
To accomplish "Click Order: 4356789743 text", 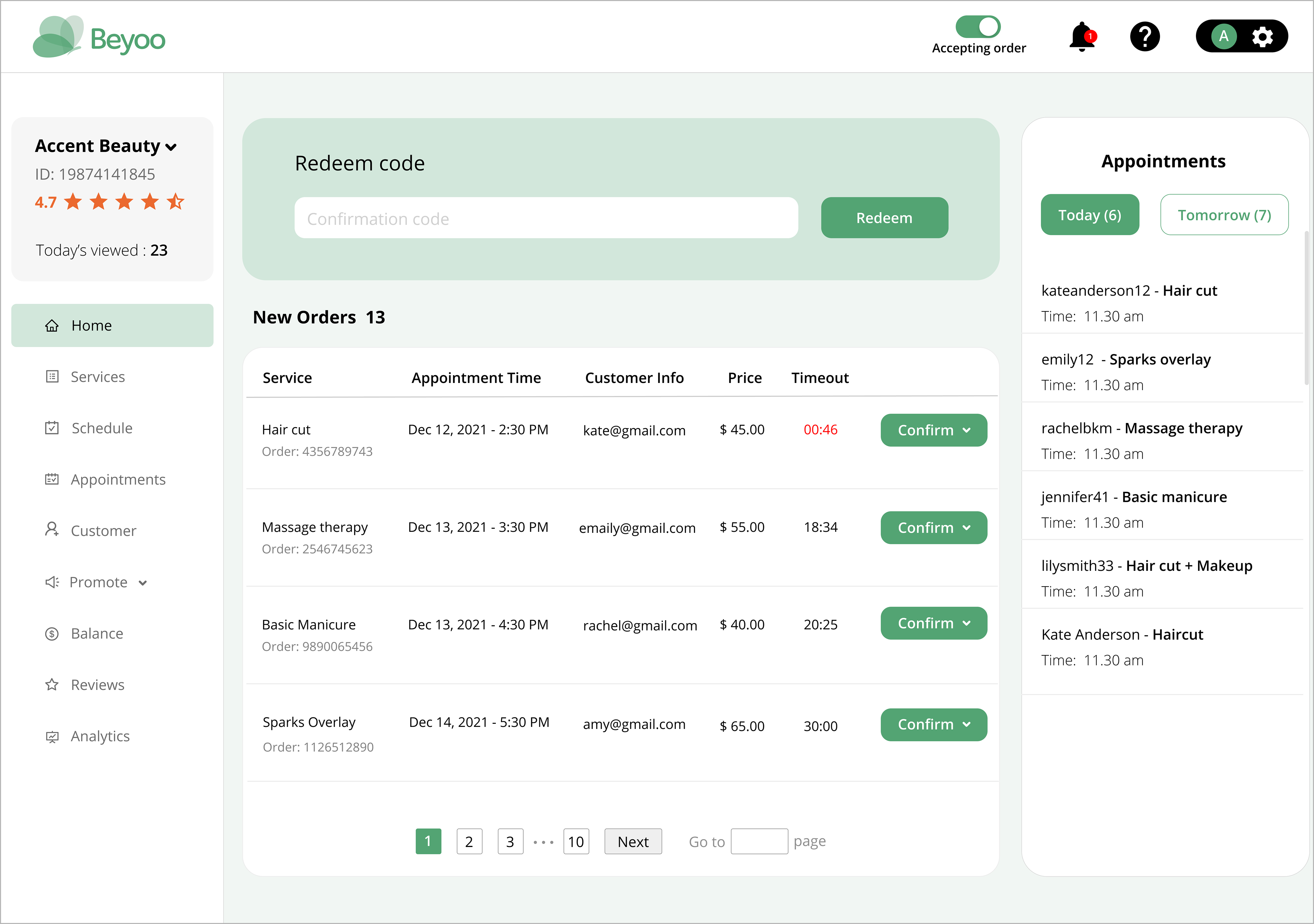I will 317,452.
